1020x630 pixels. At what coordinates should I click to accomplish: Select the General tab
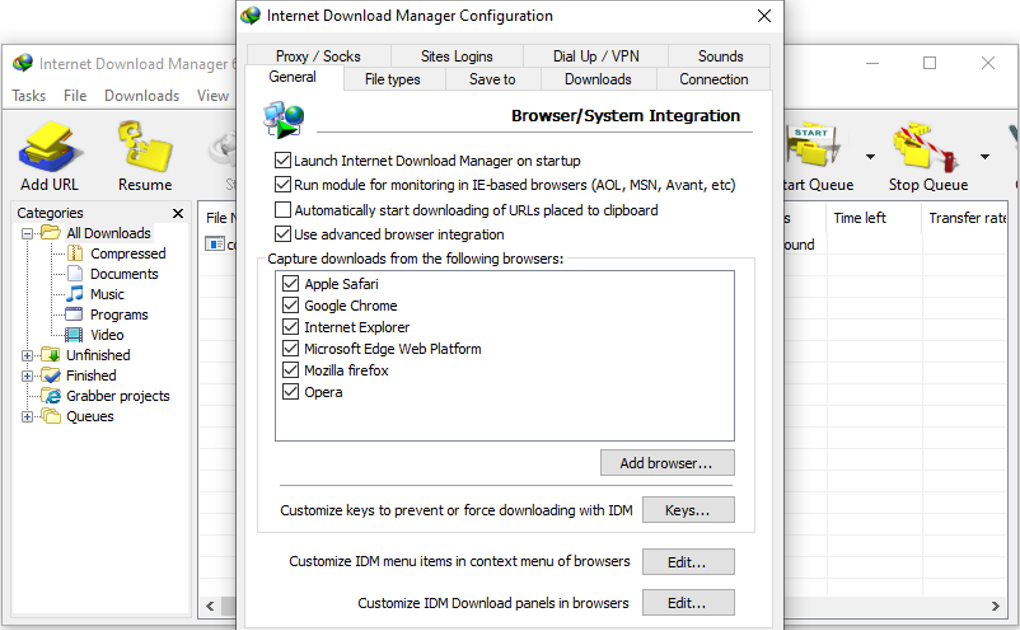(293, 77)
